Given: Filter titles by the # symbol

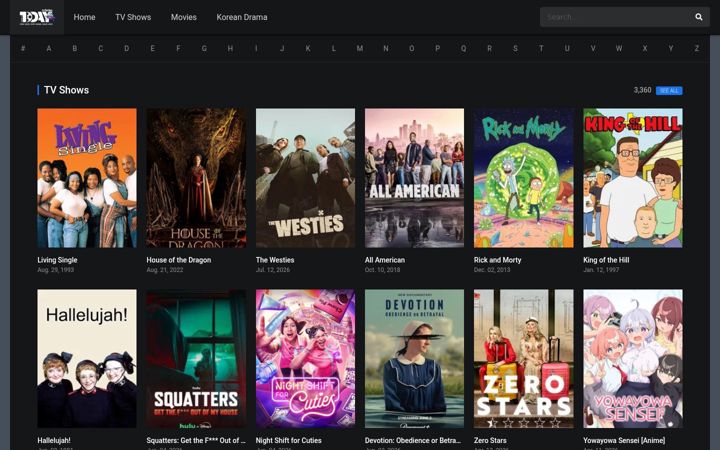Looking at the screenshot, I should coord(23,48).
